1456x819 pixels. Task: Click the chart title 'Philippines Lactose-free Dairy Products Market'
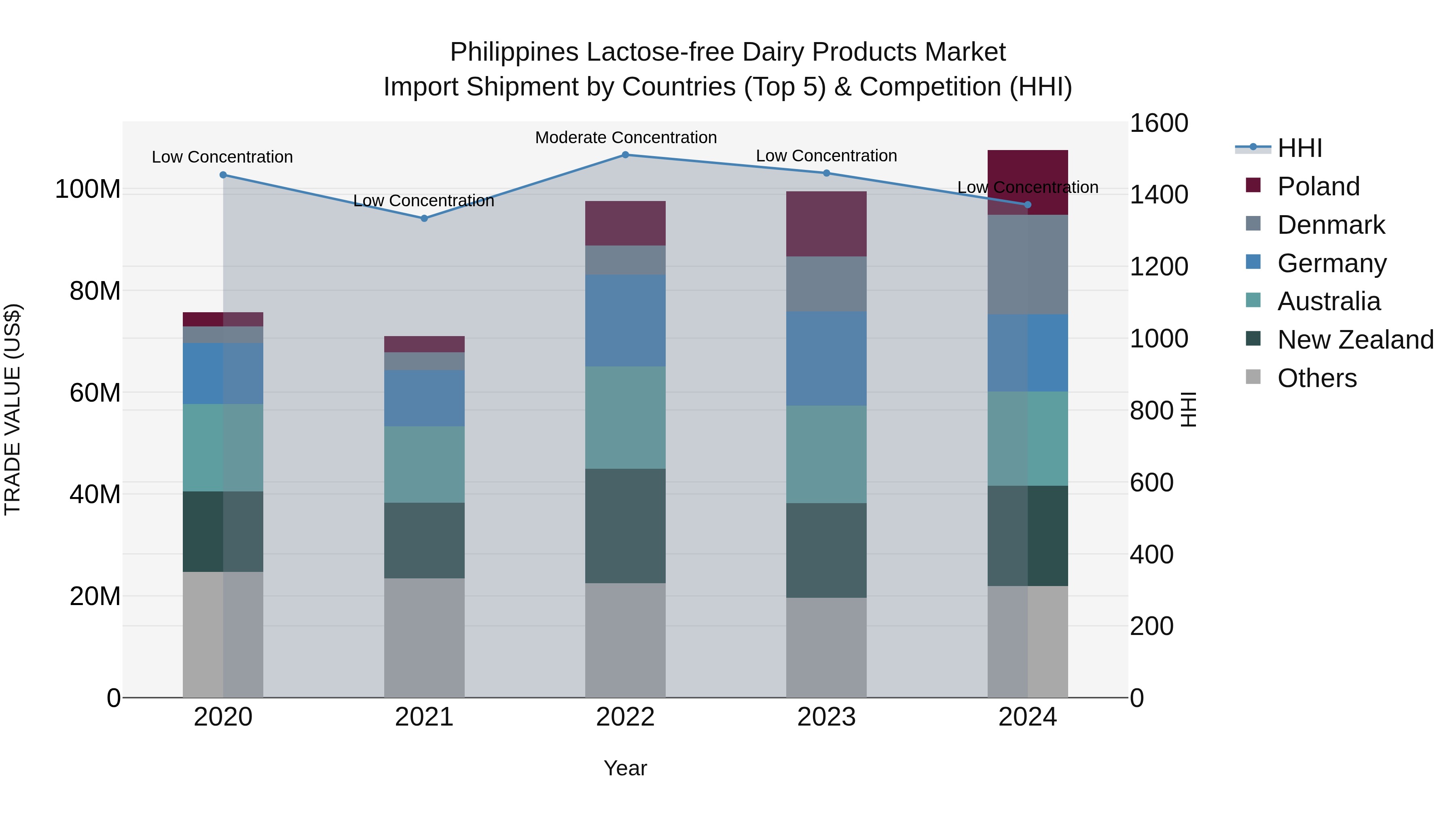[x=728, y=52]
